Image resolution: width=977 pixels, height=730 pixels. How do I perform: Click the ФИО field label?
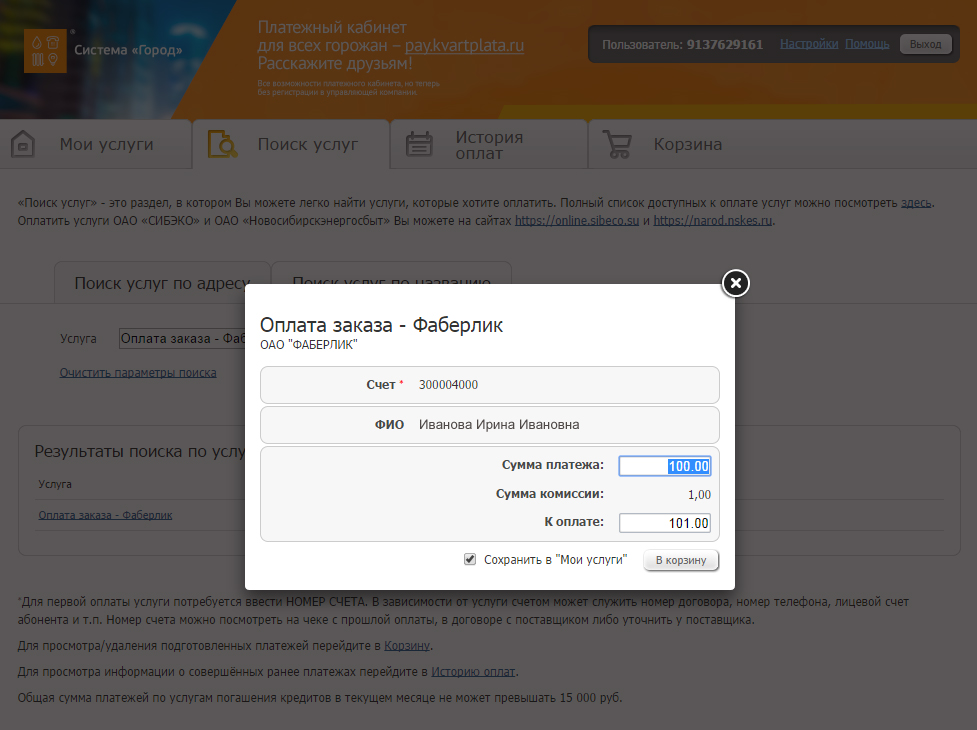tap(389, 425)
